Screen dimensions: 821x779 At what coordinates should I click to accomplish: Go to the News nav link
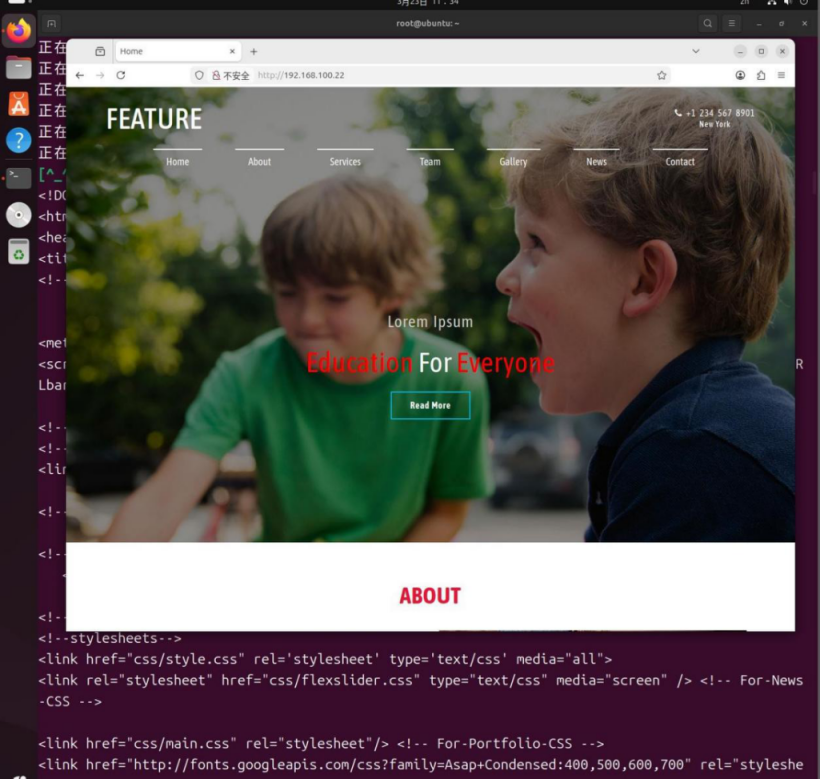(x=596, y=162)
